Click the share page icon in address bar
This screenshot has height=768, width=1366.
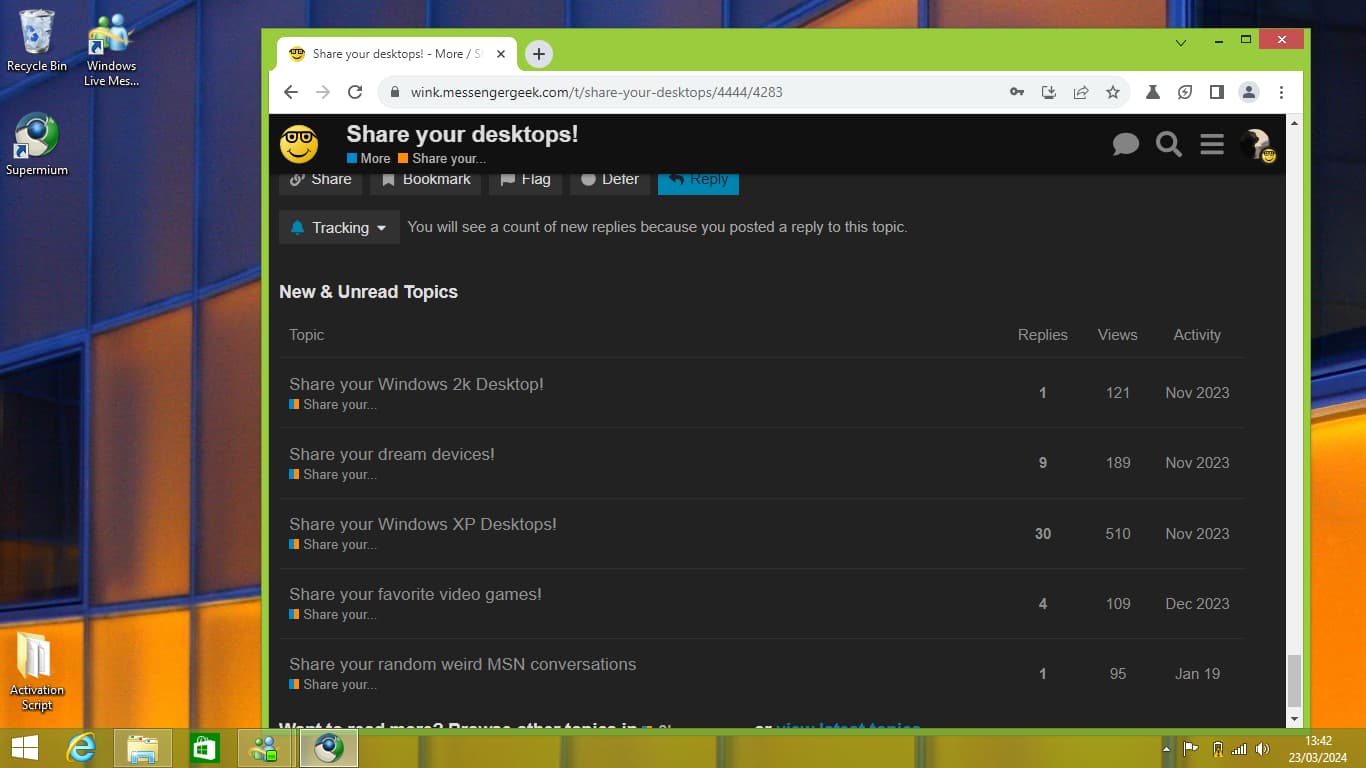1081,92
